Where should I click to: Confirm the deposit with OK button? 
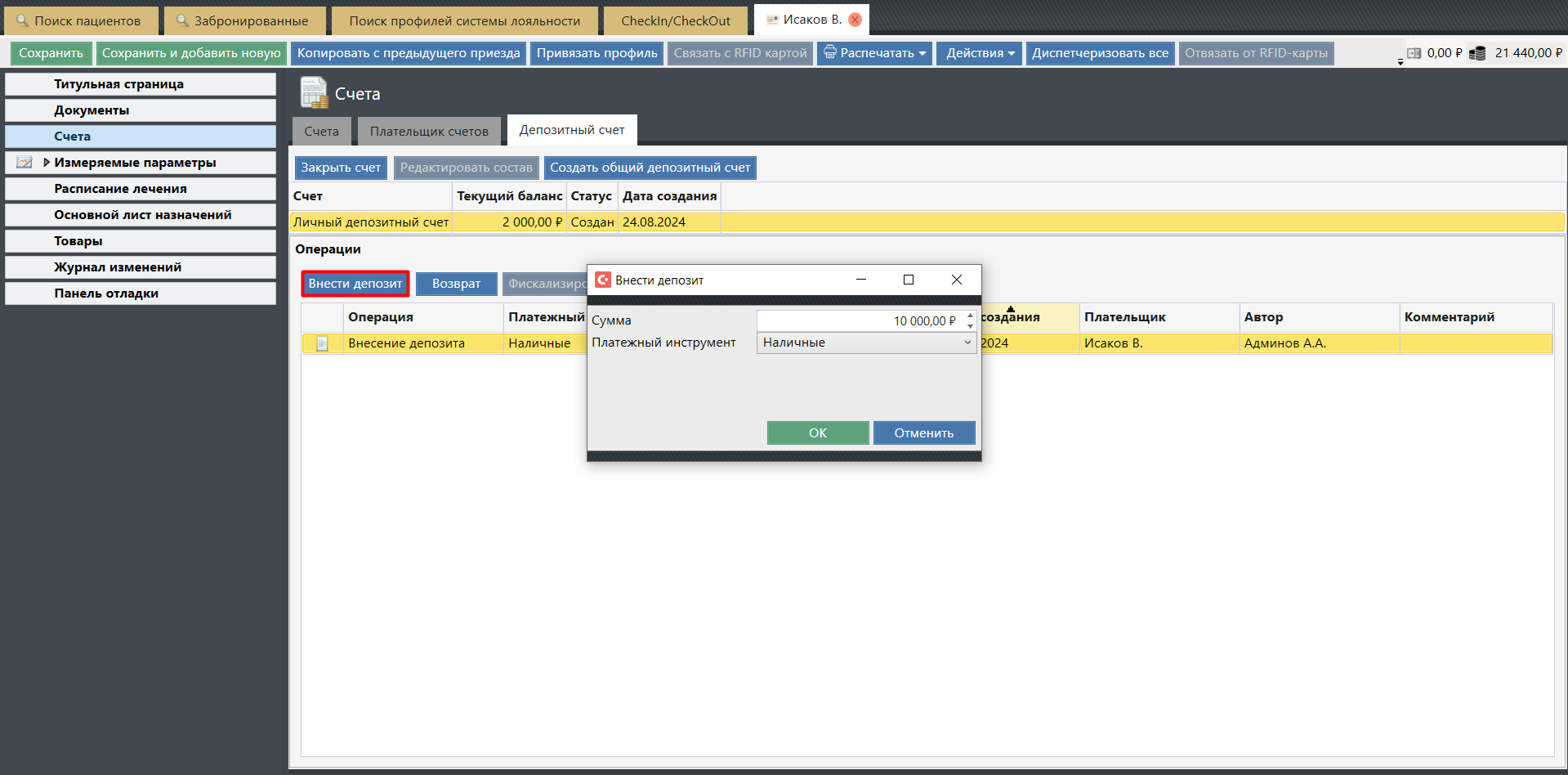pyautogui.click(x=817, y=432)
